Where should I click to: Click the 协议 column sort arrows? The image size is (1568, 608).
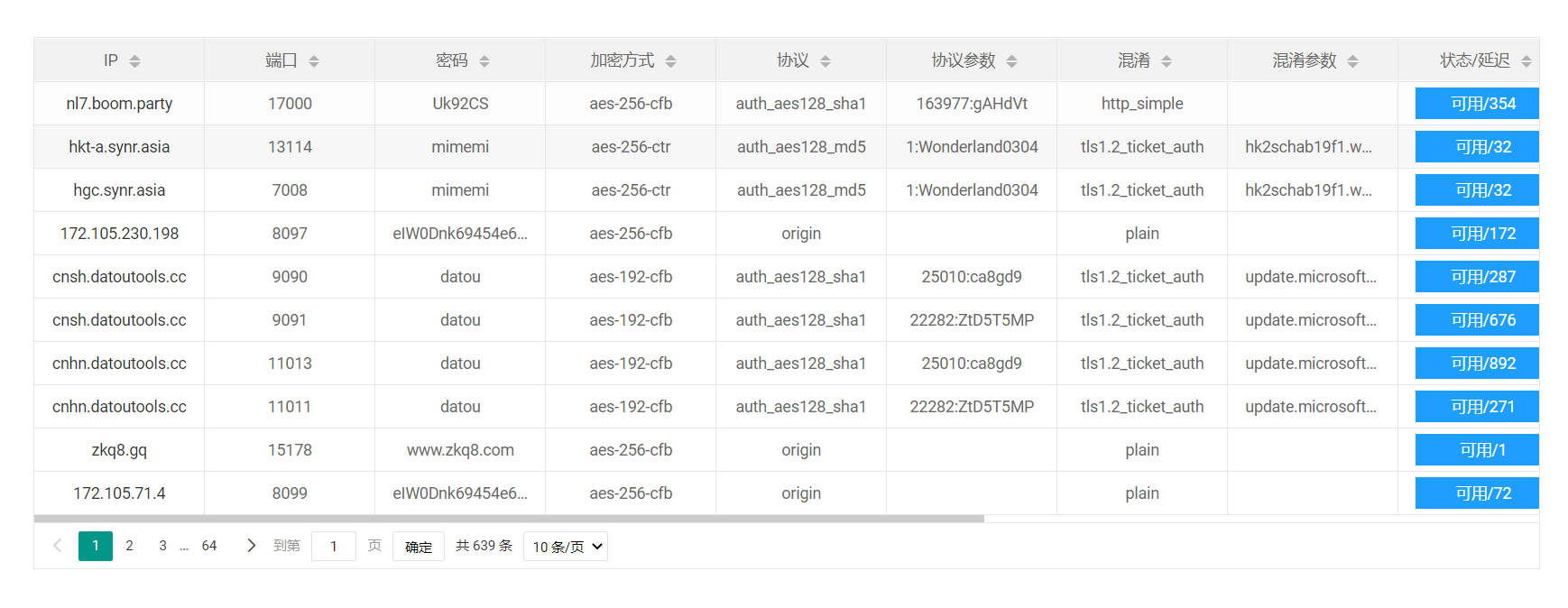(826, 61)
